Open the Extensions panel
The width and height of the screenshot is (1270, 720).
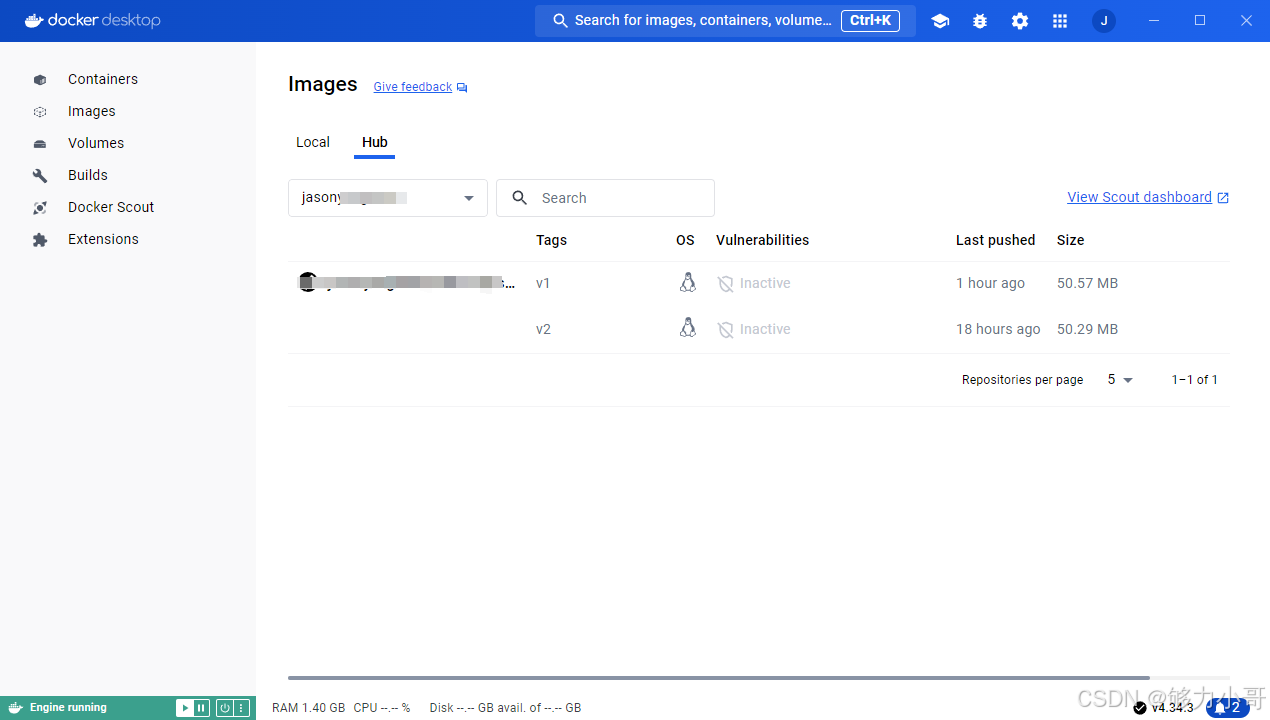(102, 239)
